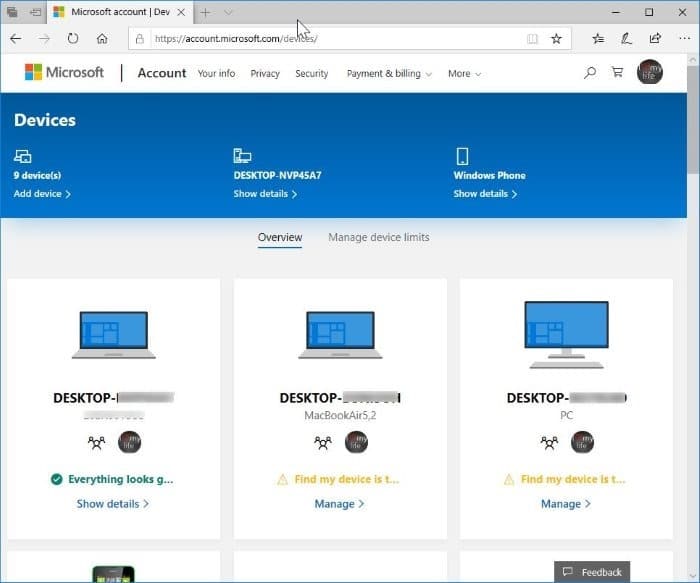Expand the Payment & billing dropdown
The image size is (700, 583).
tap(389, 74)
